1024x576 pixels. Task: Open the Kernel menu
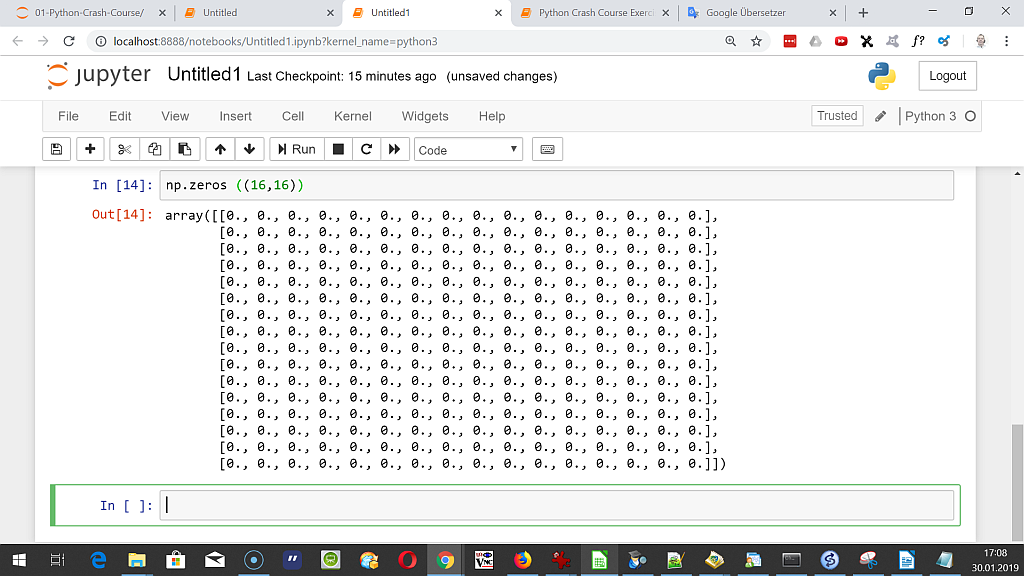353,116
